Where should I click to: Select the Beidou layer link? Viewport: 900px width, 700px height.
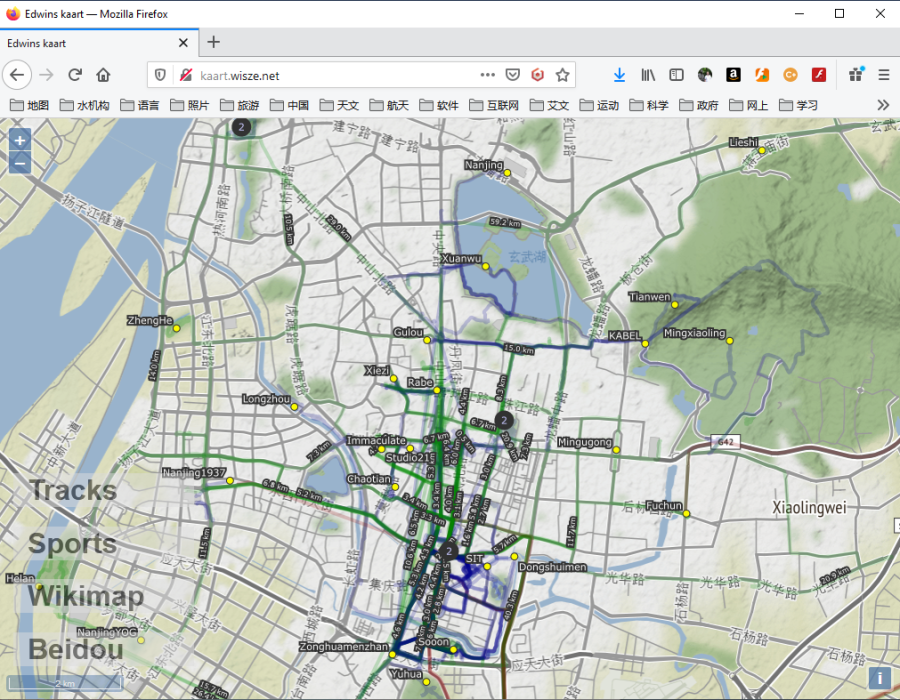coord(76,650)
